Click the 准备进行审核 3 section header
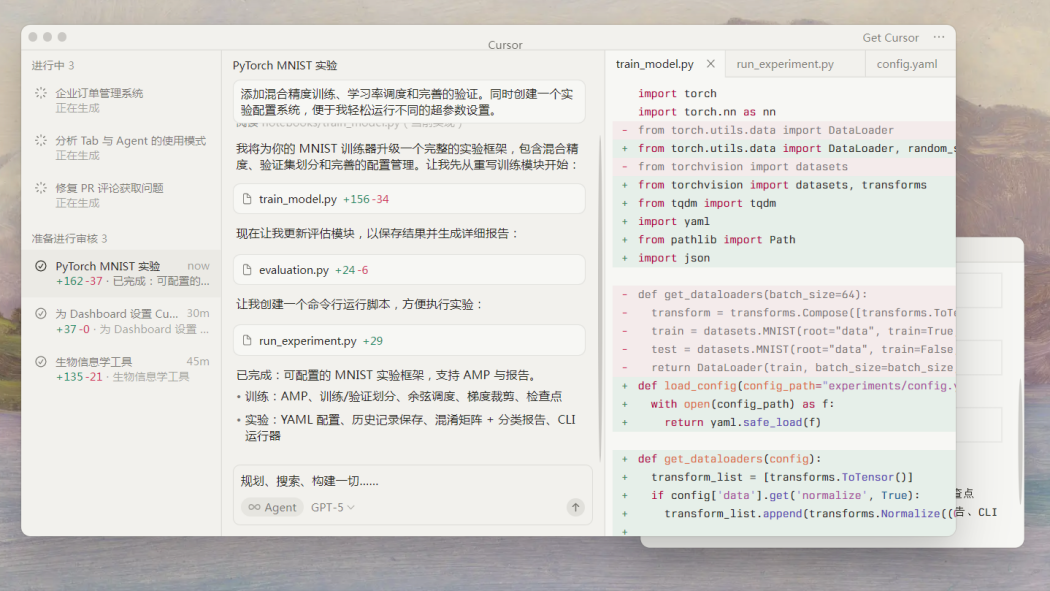The width and height of the screenshot is (1050, 591). (69, 238)
